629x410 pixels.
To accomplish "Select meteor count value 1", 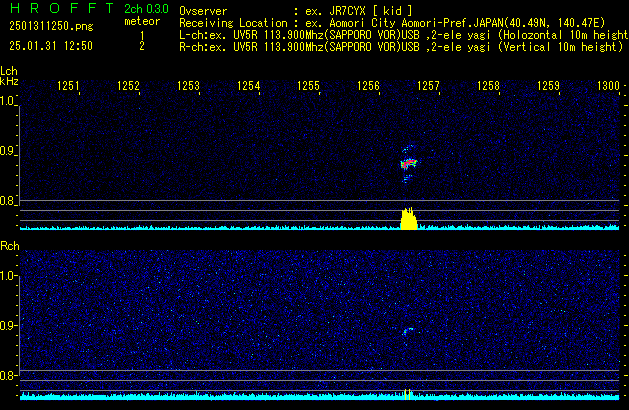I will pyautogui.click(x=142, y=36).
